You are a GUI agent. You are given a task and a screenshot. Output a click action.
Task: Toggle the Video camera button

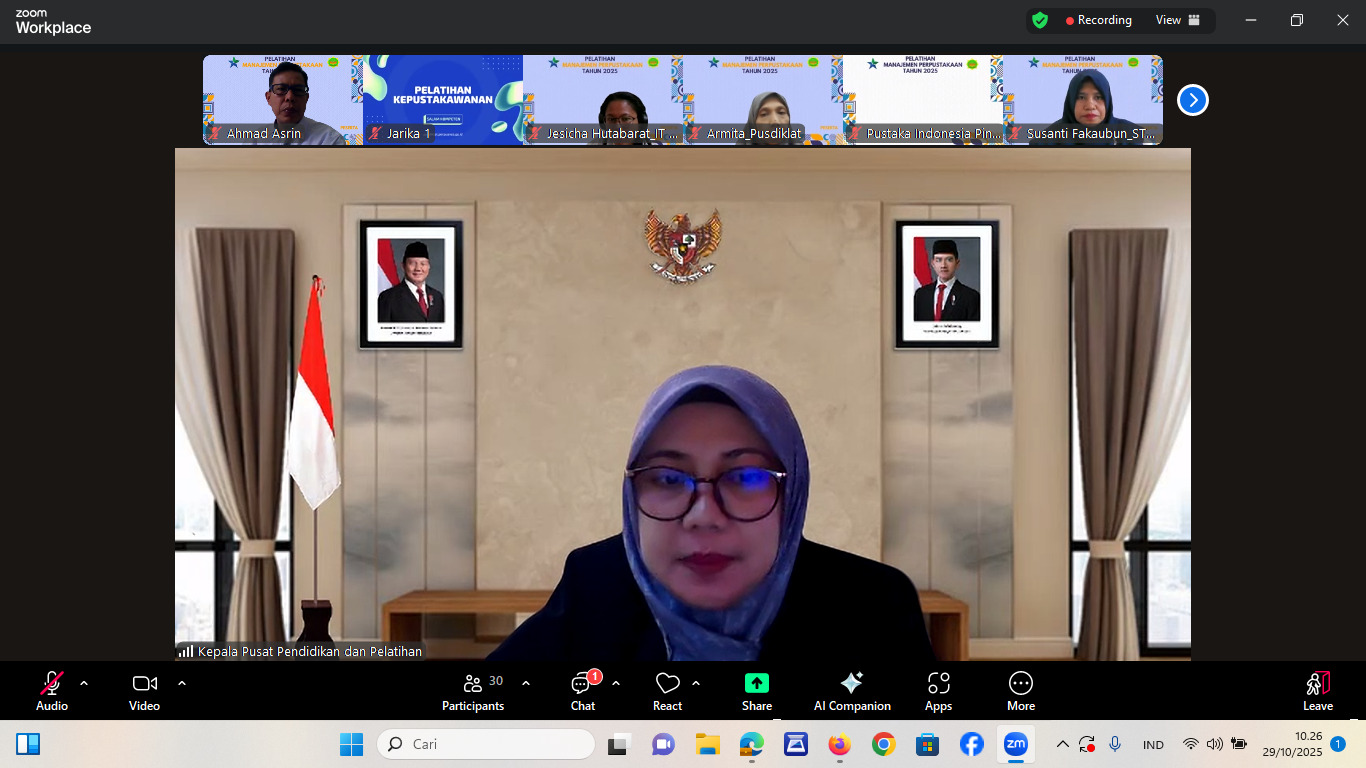tap(144, 691)
